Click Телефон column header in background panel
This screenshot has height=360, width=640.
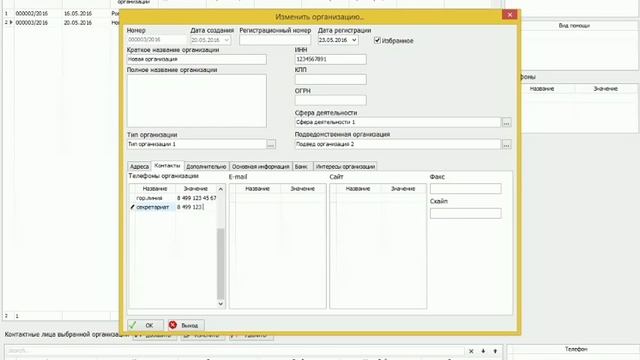(576, 349)
